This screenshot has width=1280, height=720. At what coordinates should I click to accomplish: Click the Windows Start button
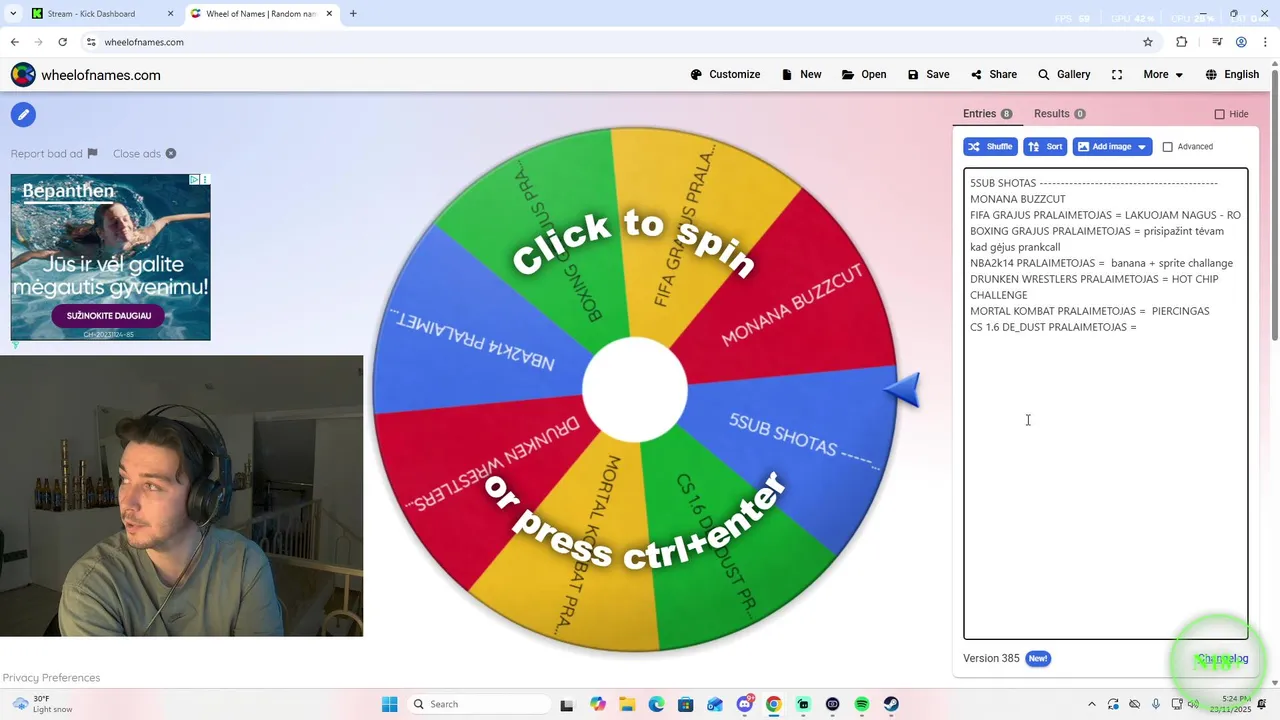coord(390,704)
